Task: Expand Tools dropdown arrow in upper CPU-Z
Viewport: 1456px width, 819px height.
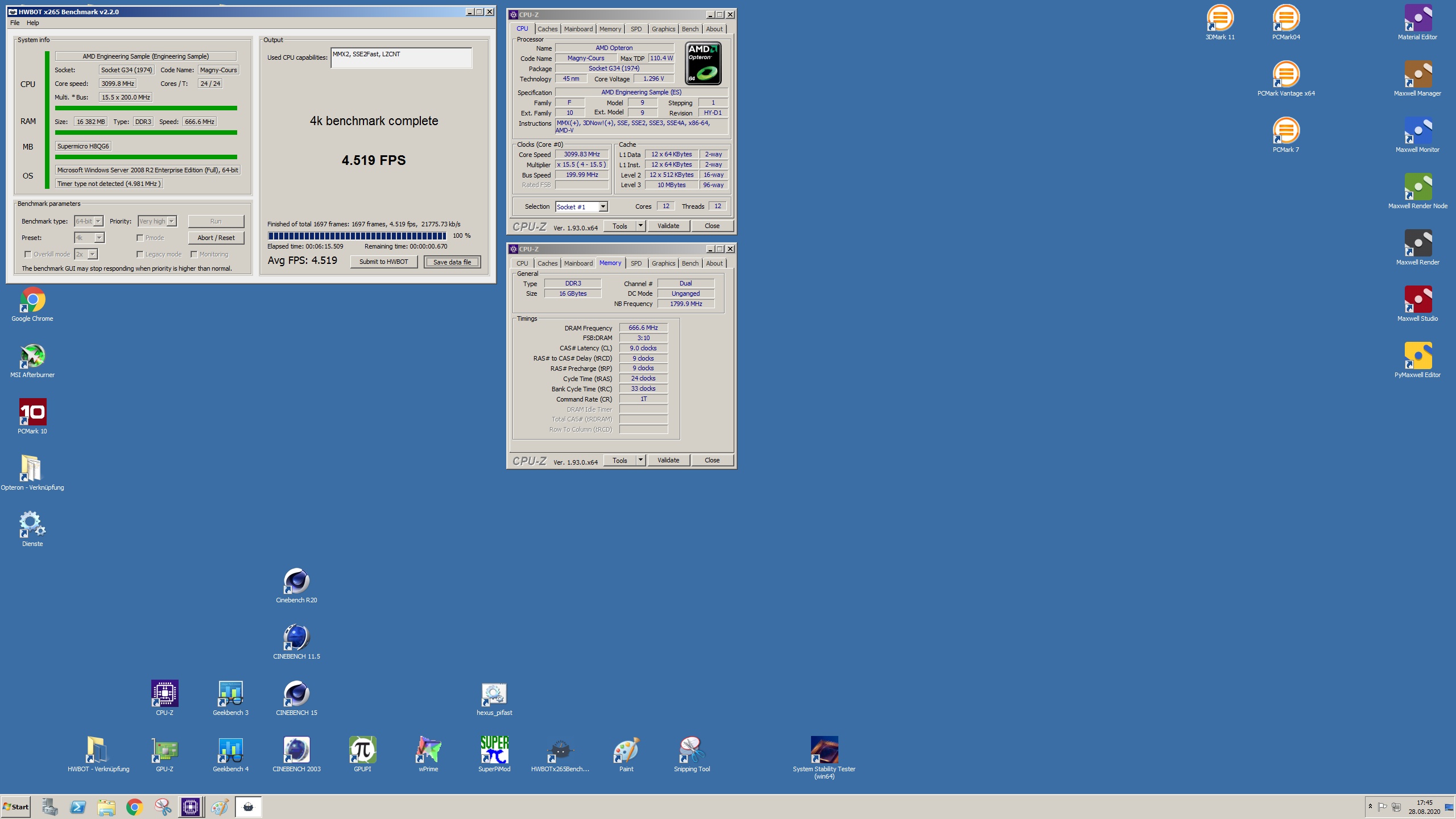Action: [640, 226]
